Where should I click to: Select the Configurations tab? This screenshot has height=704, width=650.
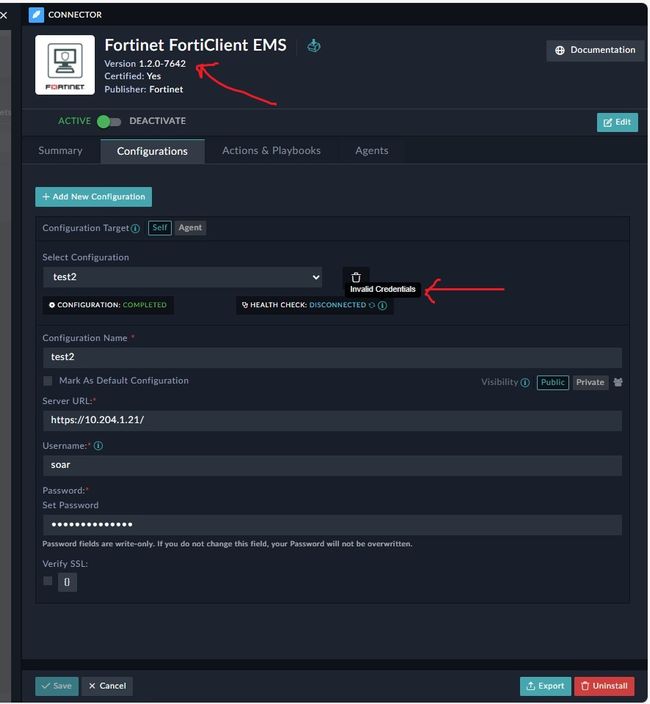coord(152,151)
